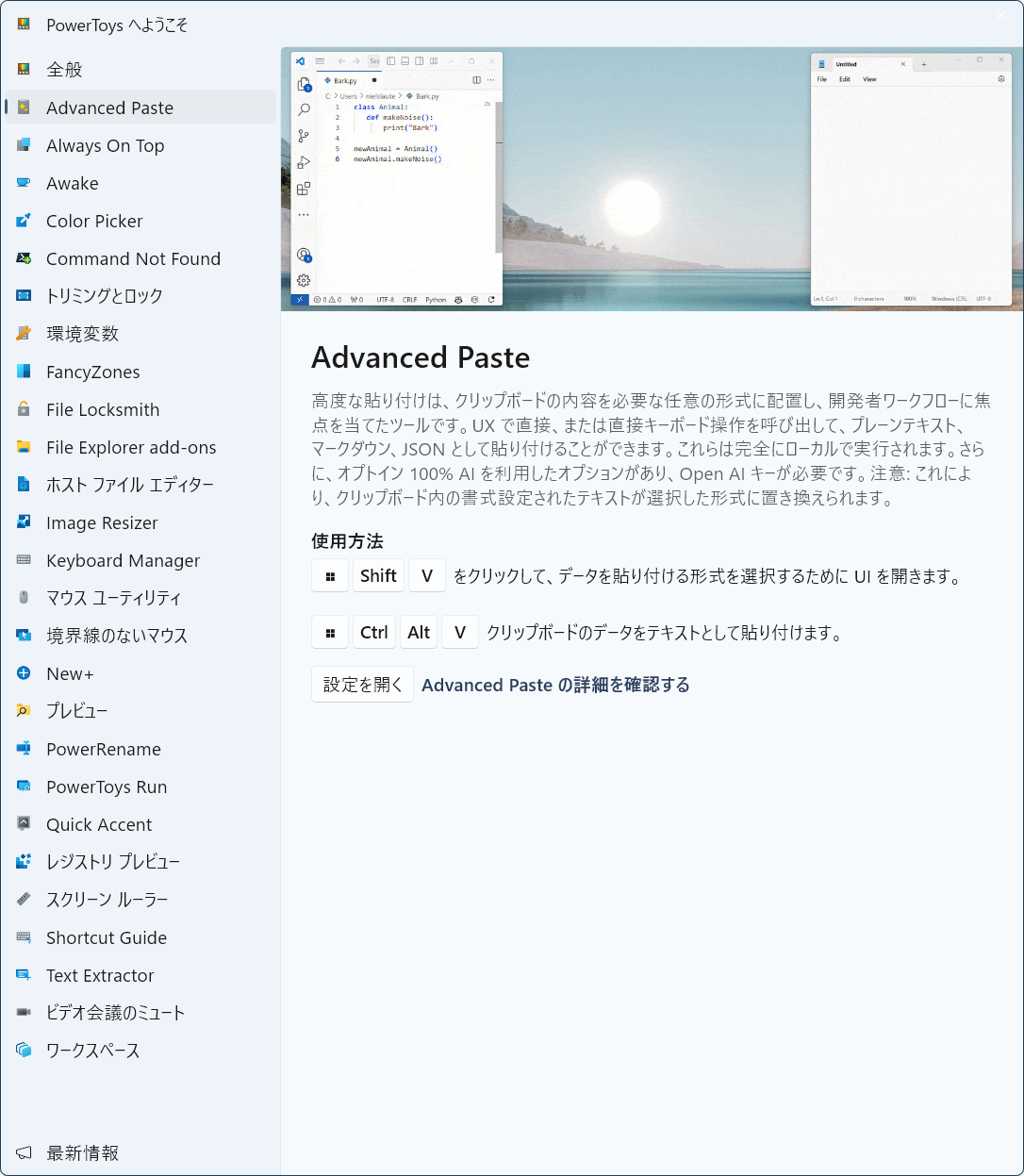Viewport: 1024px width, 1176px height.
Task: Open the 全般 page
Action: pos(140,69)
